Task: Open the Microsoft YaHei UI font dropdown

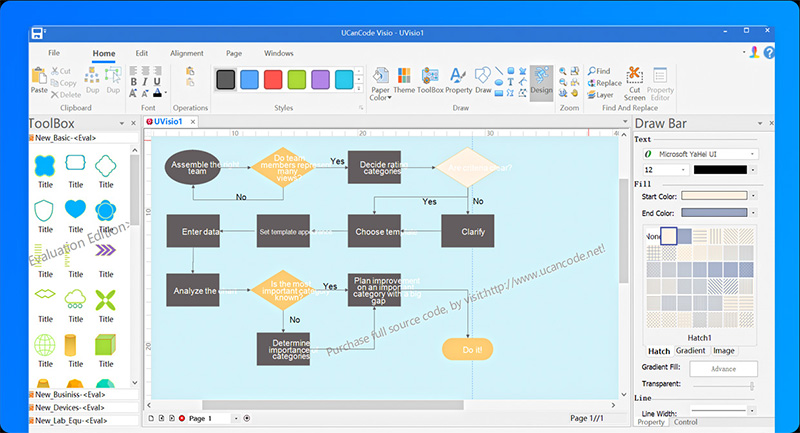Action: pyautogui.click(x=701, y=154)
